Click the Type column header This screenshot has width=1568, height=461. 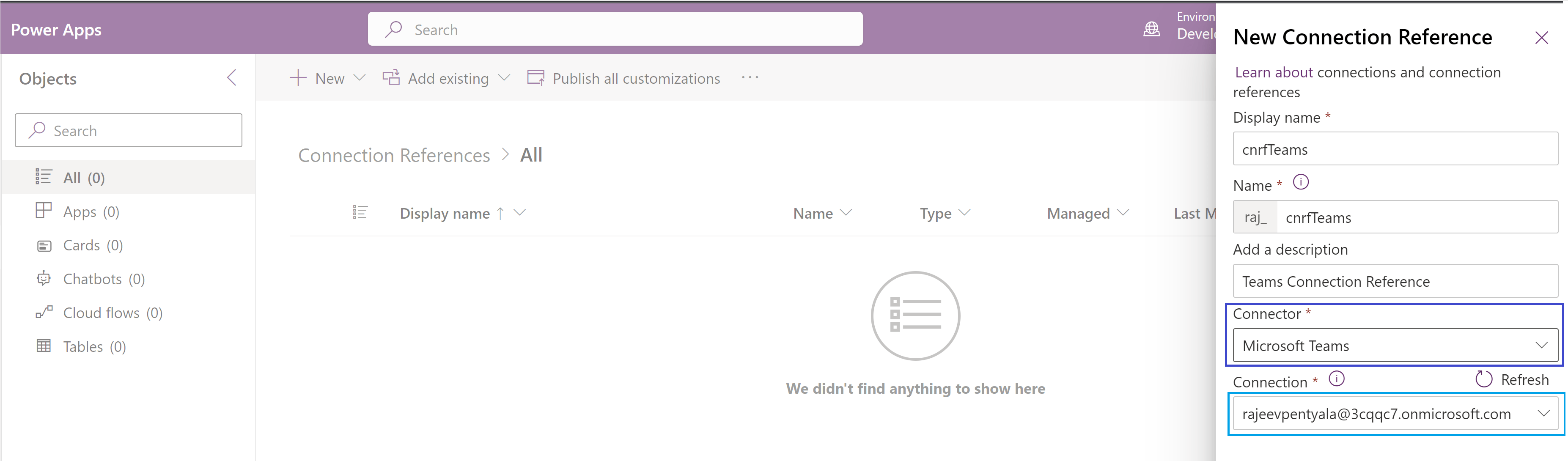click(936, 214)
